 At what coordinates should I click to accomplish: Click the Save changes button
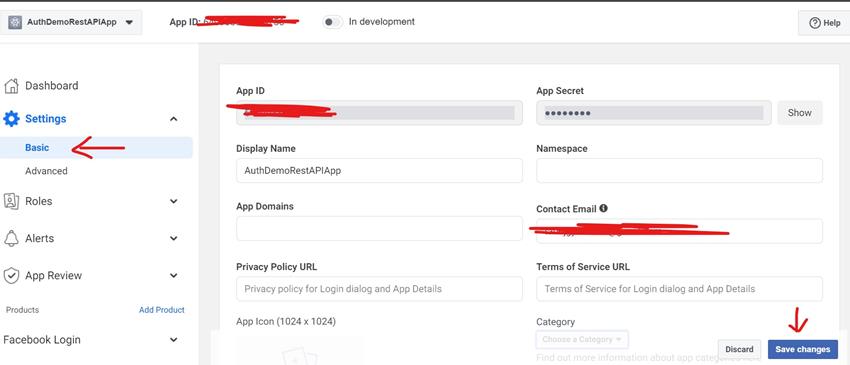pos(802,349)
